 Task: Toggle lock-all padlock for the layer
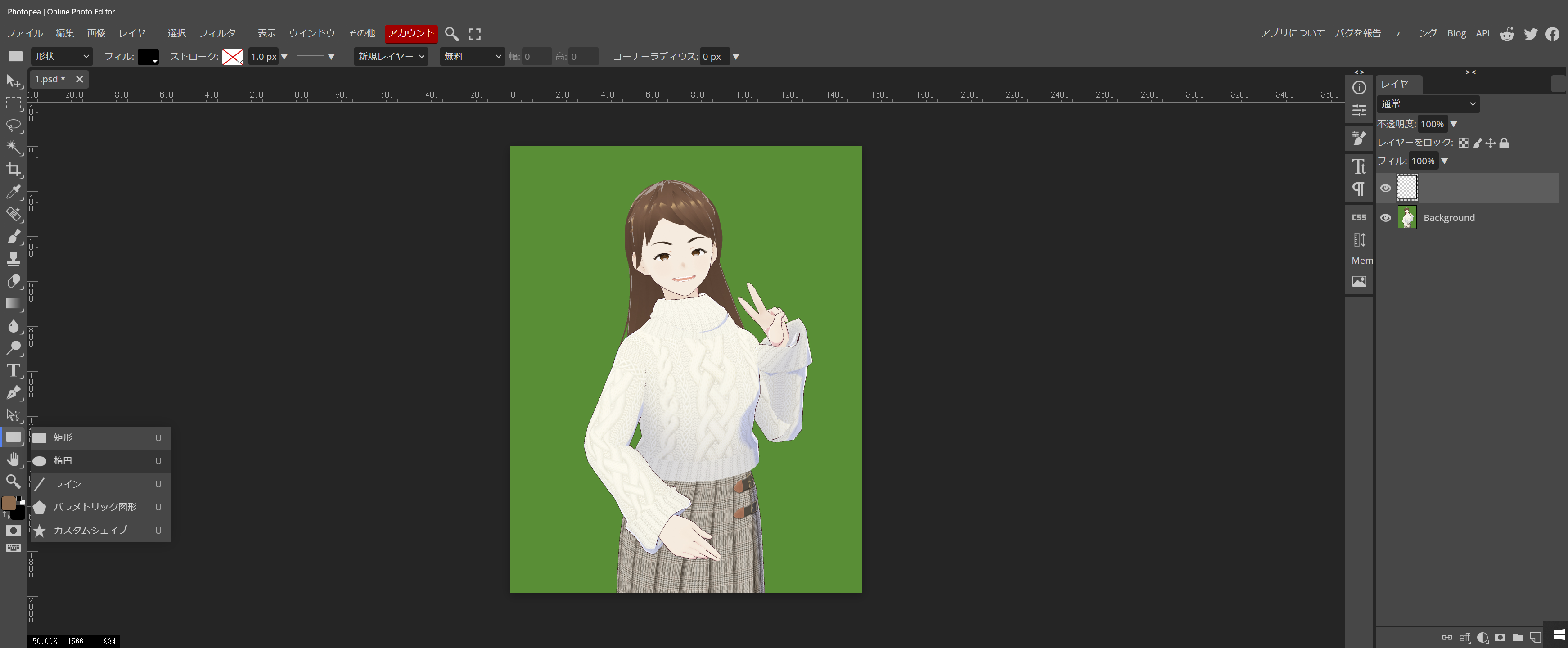pyautogui.click(x=1504, y=143)
